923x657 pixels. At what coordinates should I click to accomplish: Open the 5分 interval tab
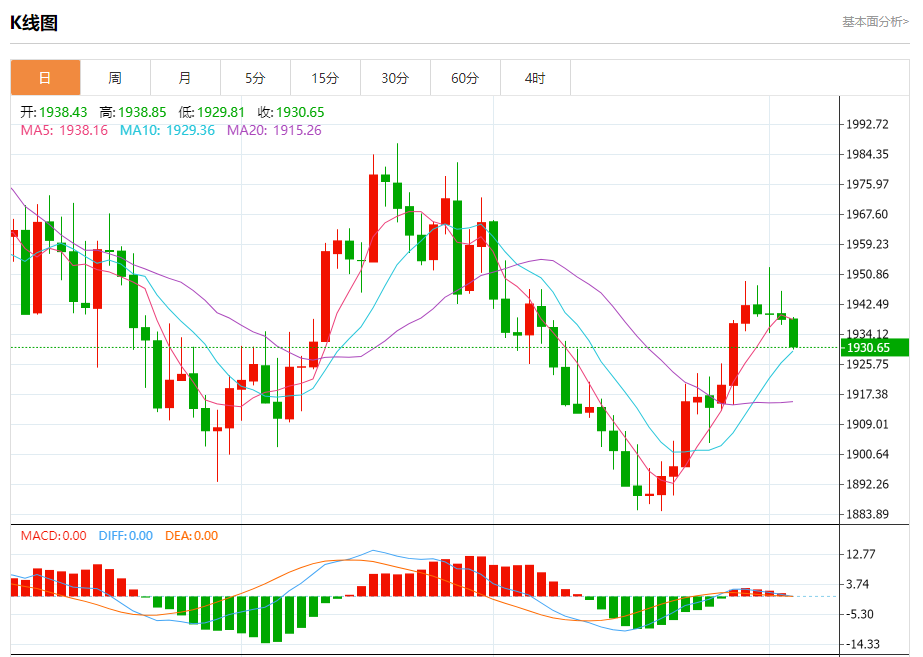(x=255, y=78)
